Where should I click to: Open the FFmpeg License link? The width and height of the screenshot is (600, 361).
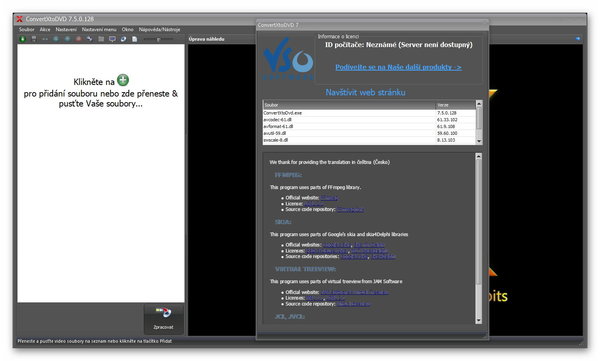[x=314, y=204]
